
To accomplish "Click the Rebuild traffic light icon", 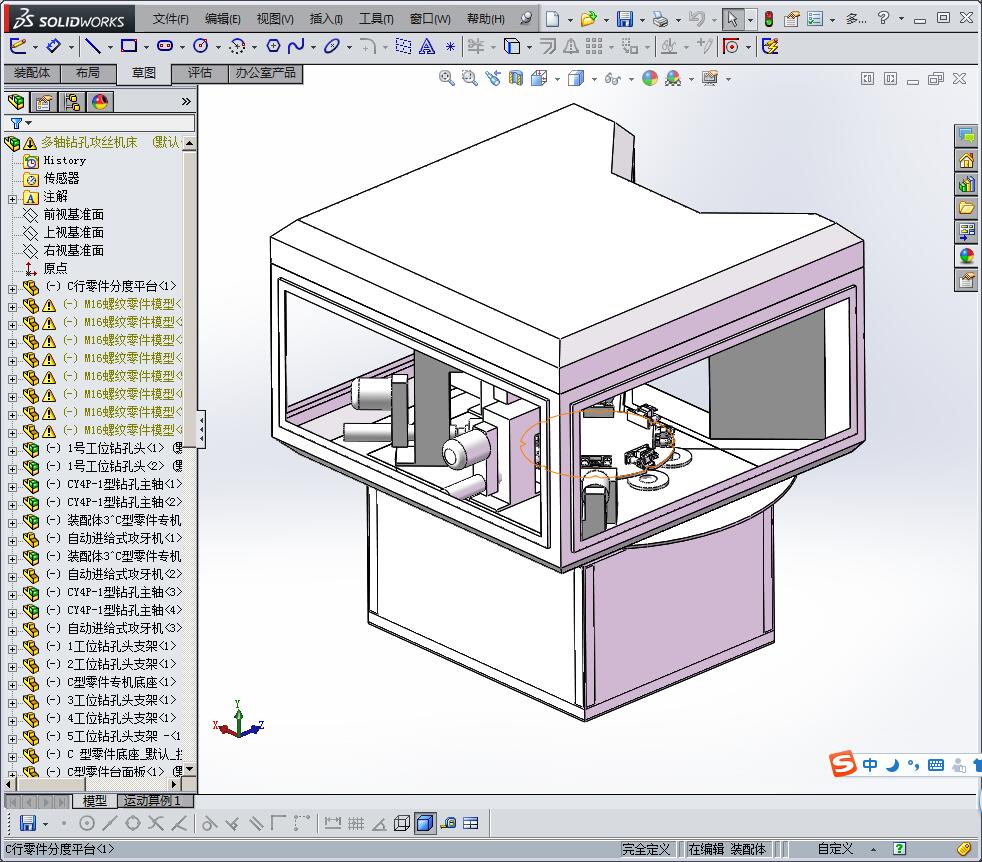I will point(769,19).
